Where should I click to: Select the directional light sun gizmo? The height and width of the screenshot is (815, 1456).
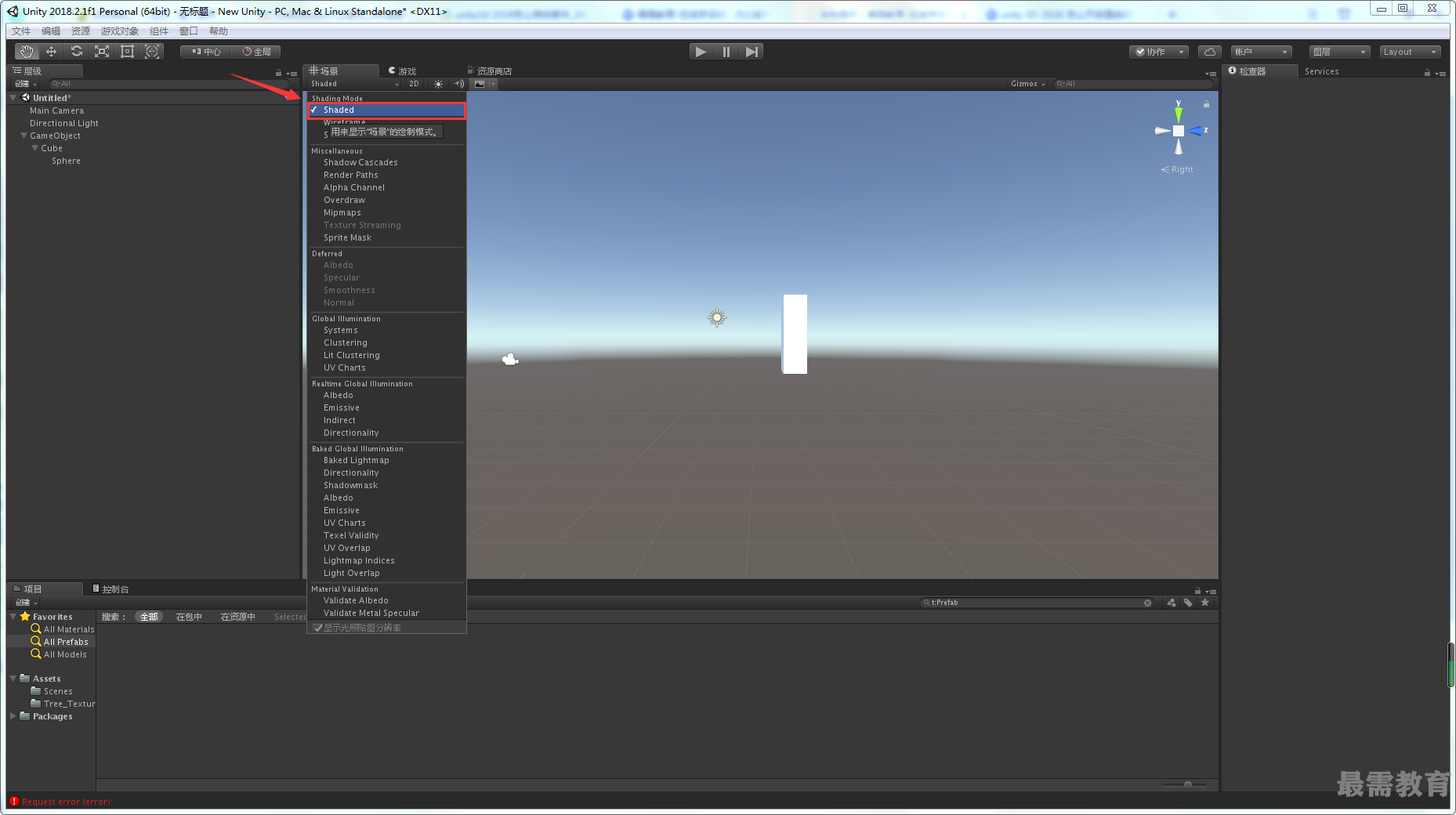[716, 317]
